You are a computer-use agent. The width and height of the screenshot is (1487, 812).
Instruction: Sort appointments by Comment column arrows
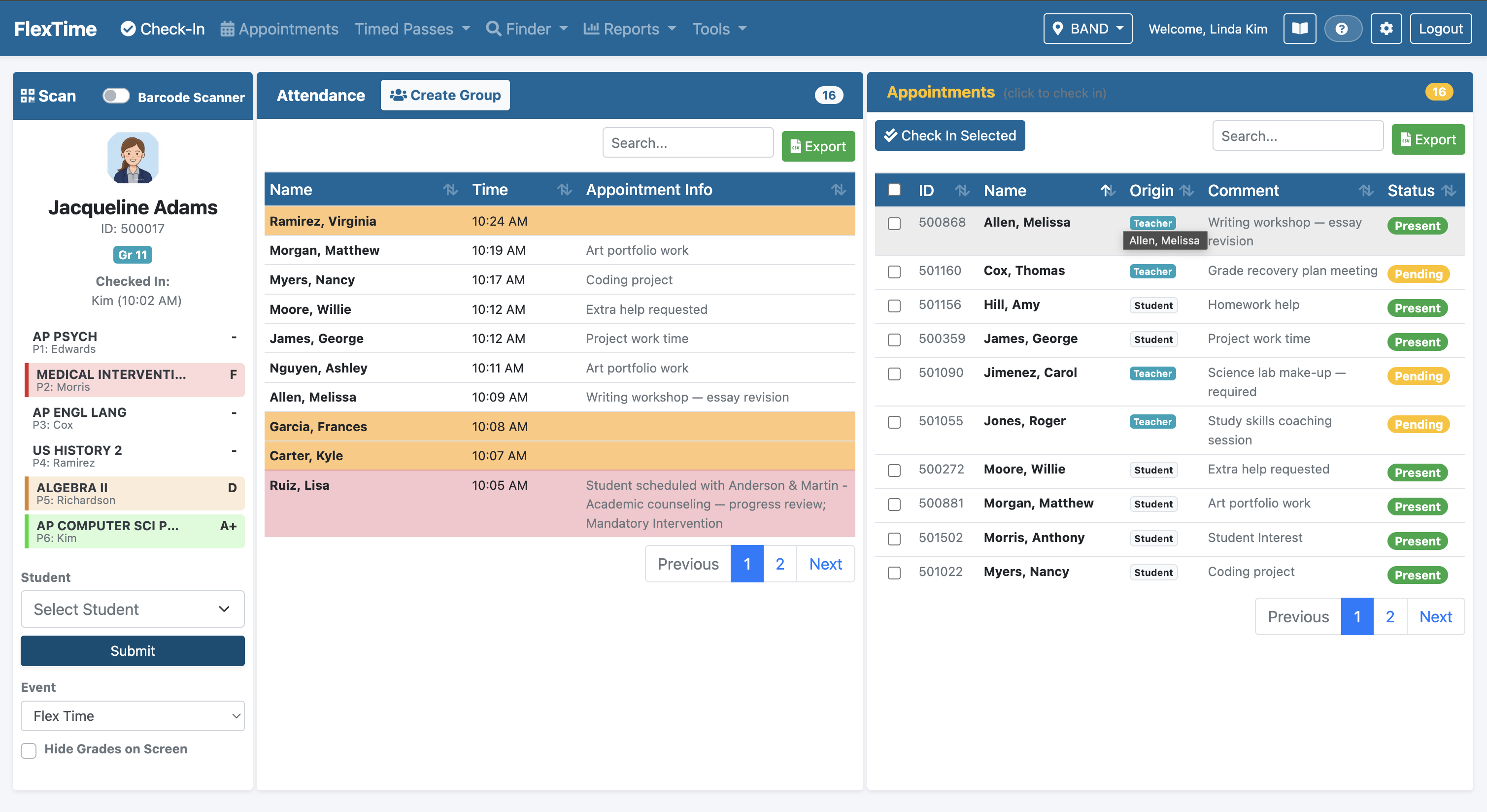click(x=1366, y=191)
